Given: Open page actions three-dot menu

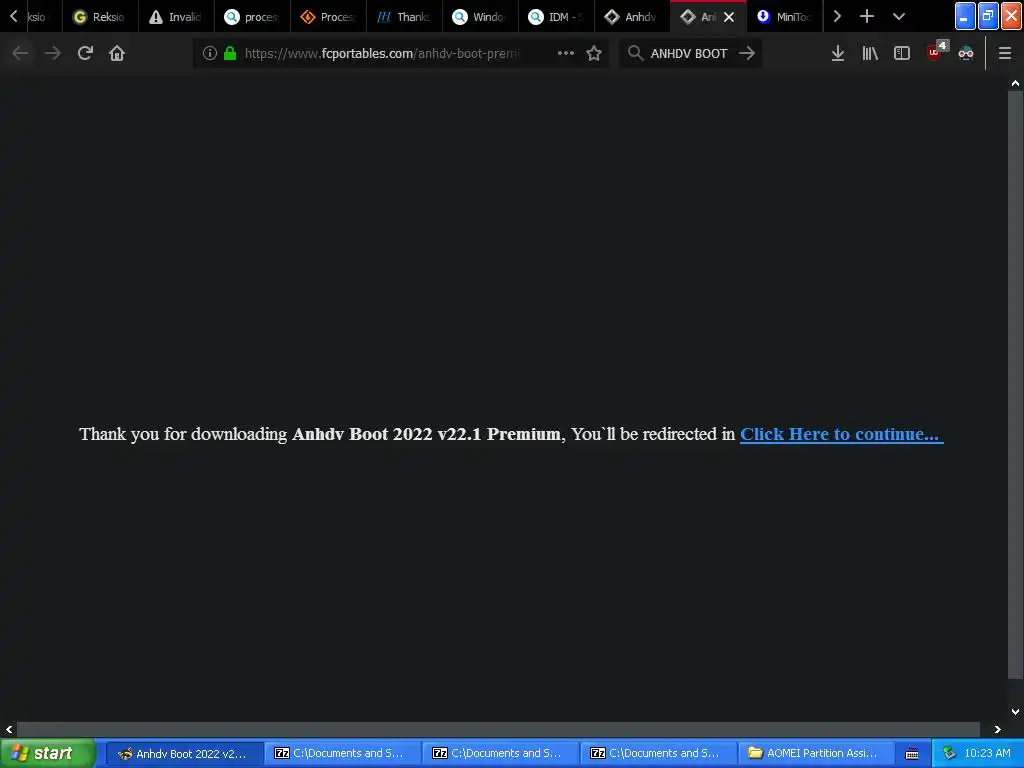Looking at the screenshot, I should pyautogui.click(x=566, y=53).
